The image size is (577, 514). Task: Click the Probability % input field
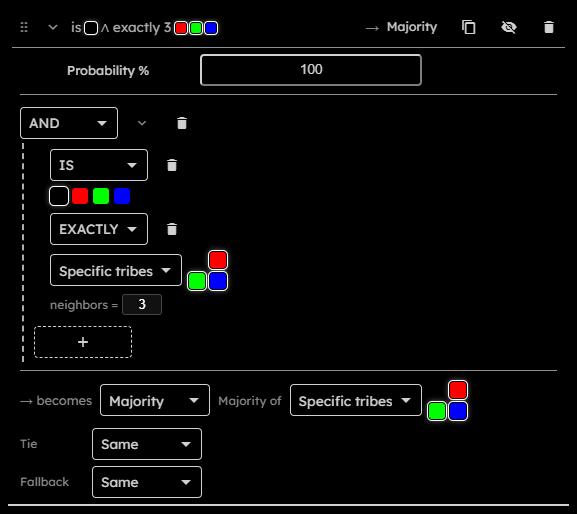311,70
